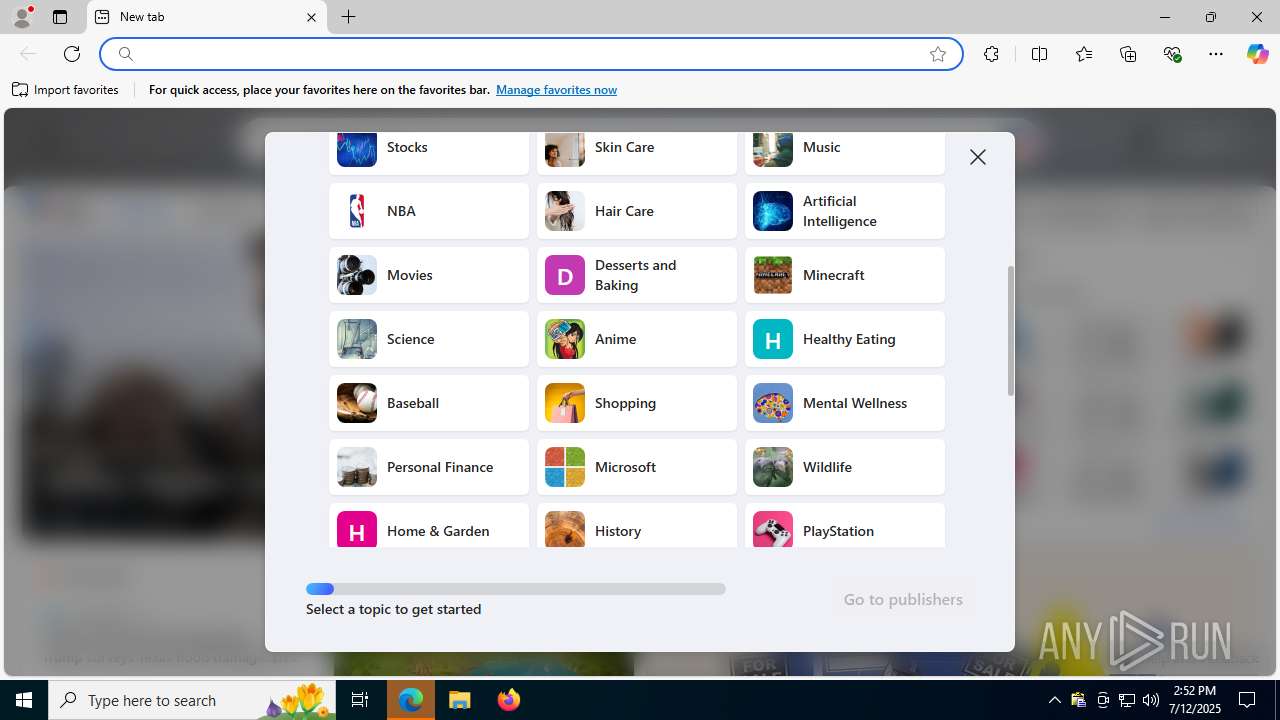Viewport: 1280px width, 720px height.
Task: Close the topic selection dialog
Action: coord(978,157)
